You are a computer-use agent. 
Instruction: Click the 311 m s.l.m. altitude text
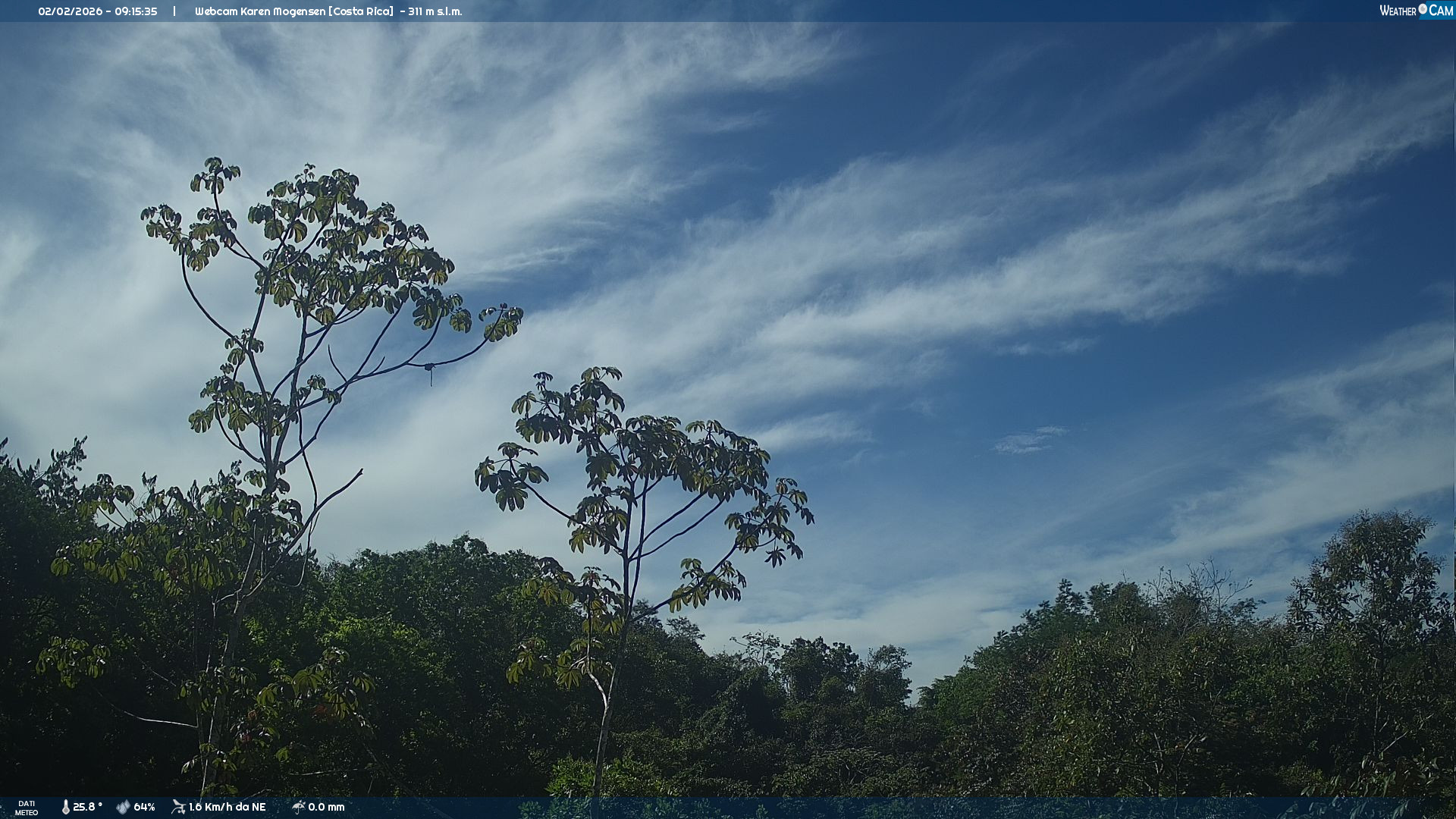coord(435,11)
